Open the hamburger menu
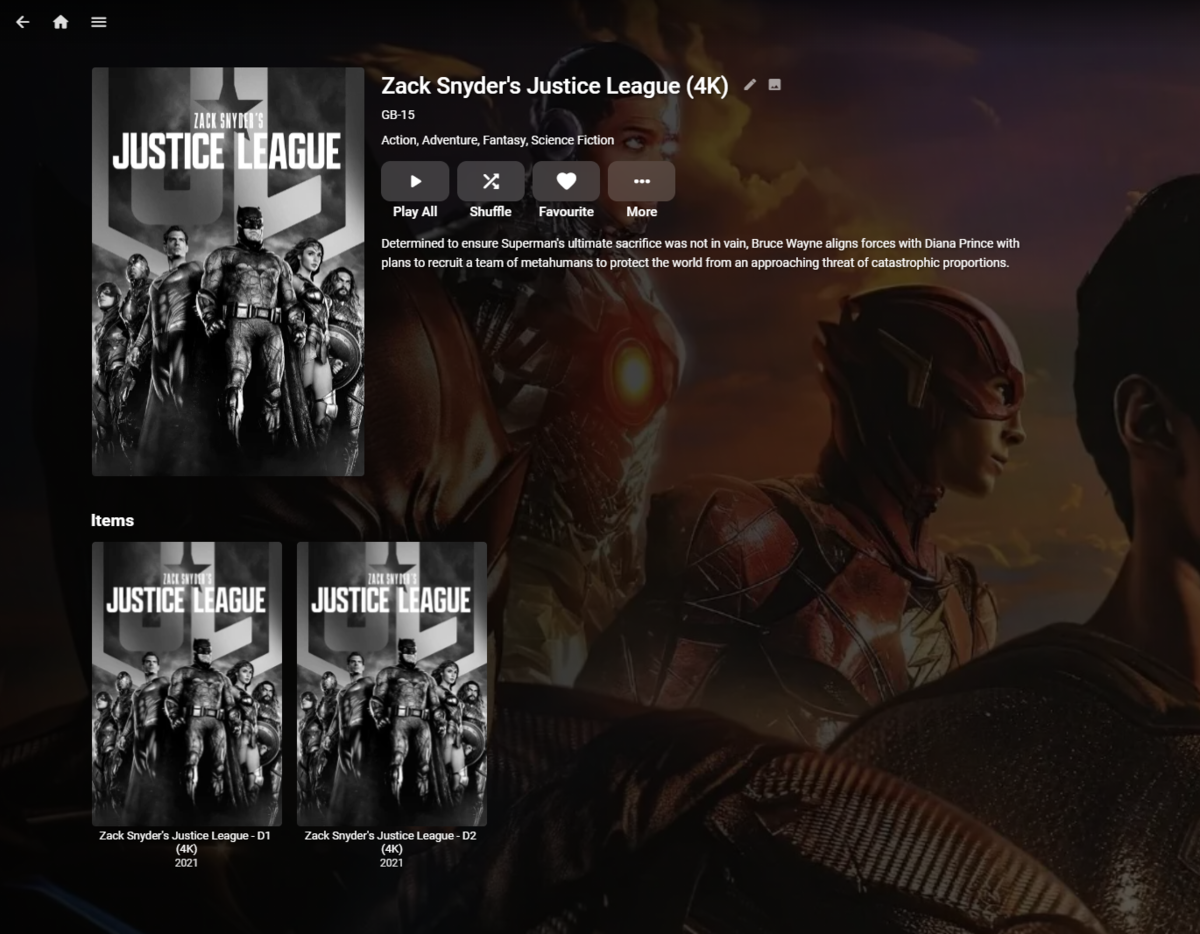 pos(99,22)
